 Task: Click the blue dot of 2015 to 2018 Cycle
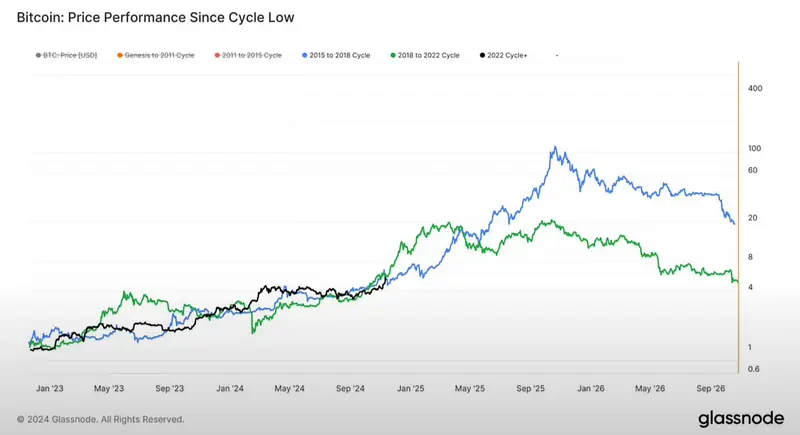[305, 55]
